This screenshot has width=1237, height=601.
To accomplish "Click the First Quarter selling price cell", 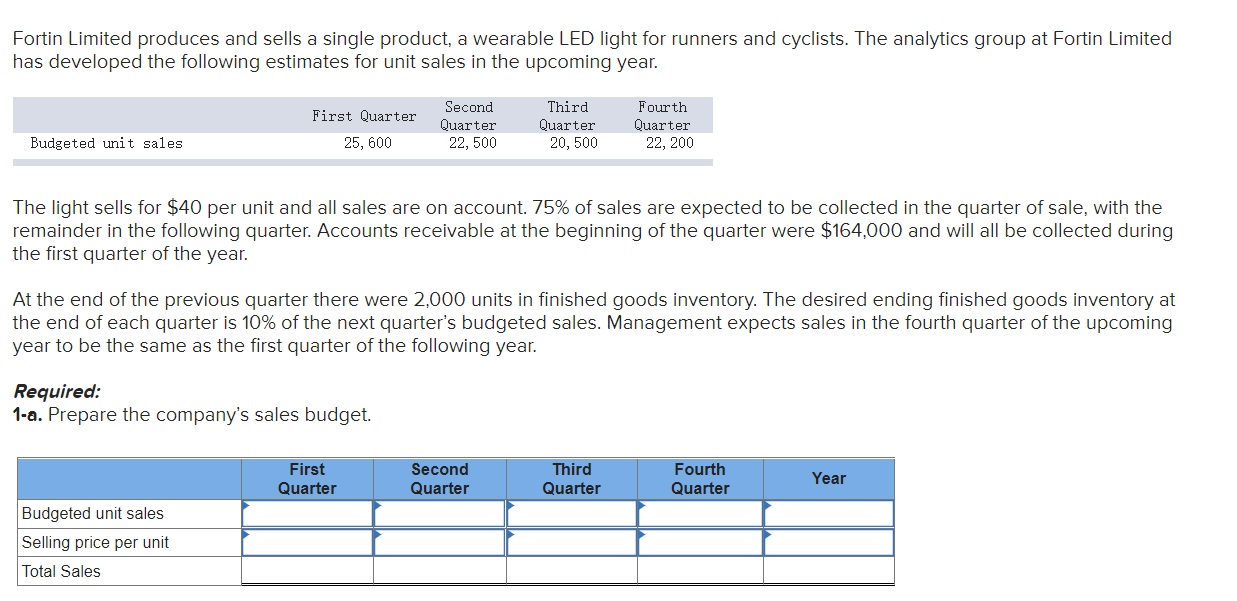I will 307,542.
